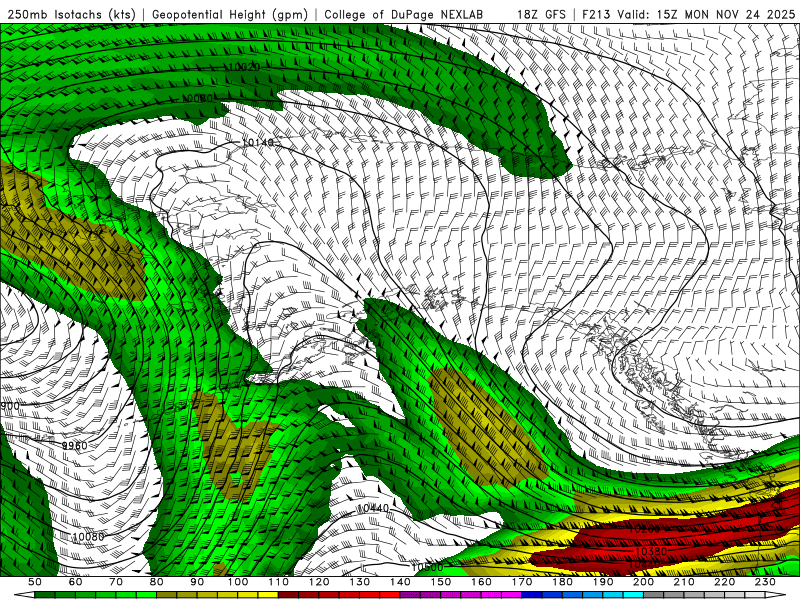The image size is (800, 600).
Task: Click the 190 knot label on the color scale
Action: (x=604, y=582)
